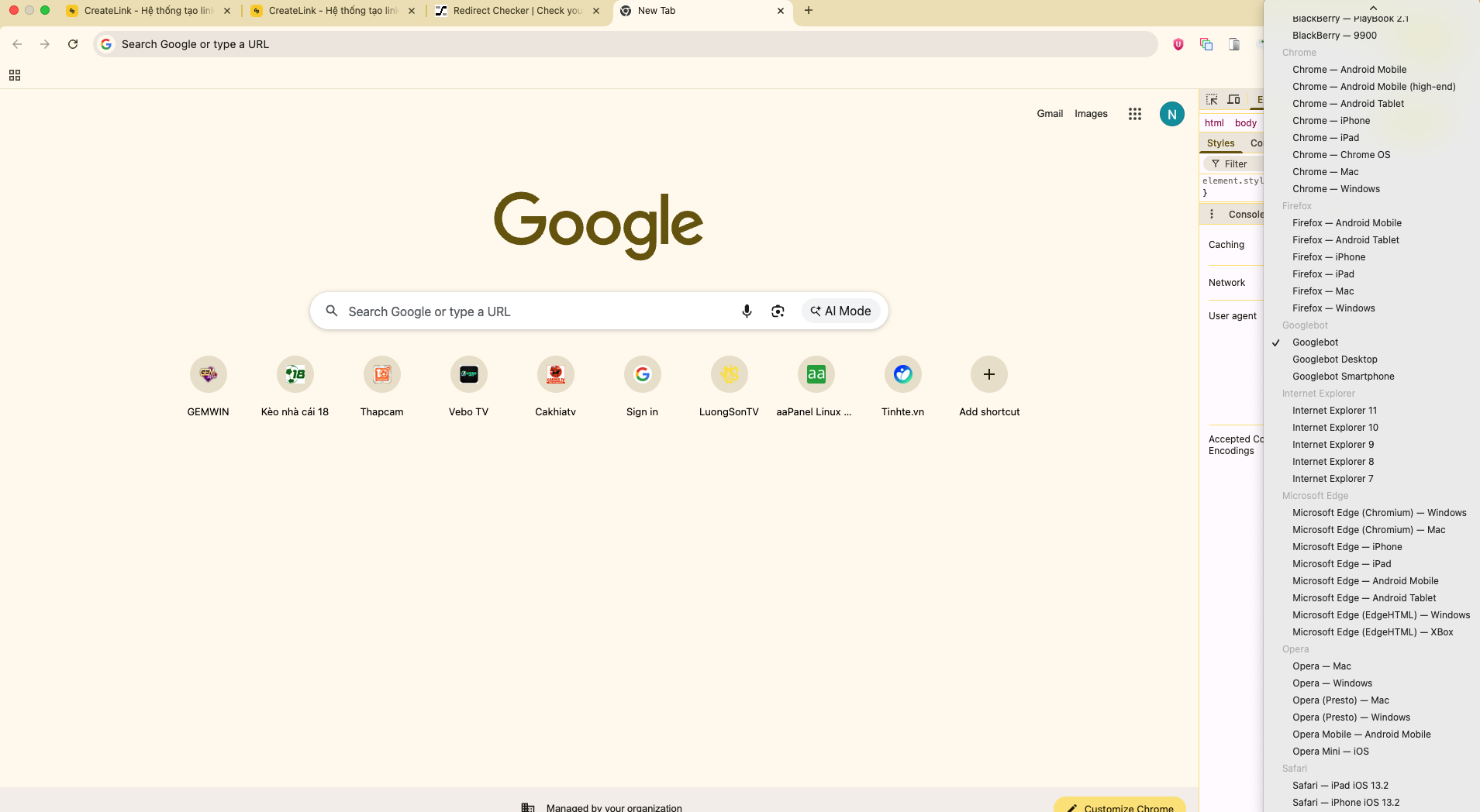Open the Vebo TV shortcut

click(469, 387)
